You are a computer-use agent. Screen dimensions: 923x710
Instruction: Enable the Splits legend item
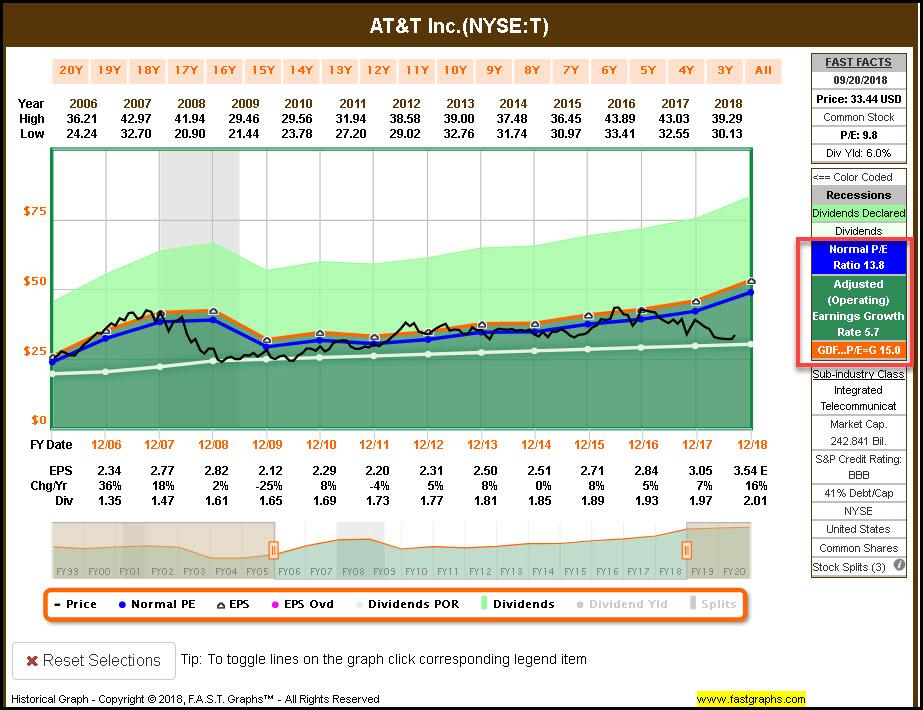pyautogui.click(x=712, y=604)
